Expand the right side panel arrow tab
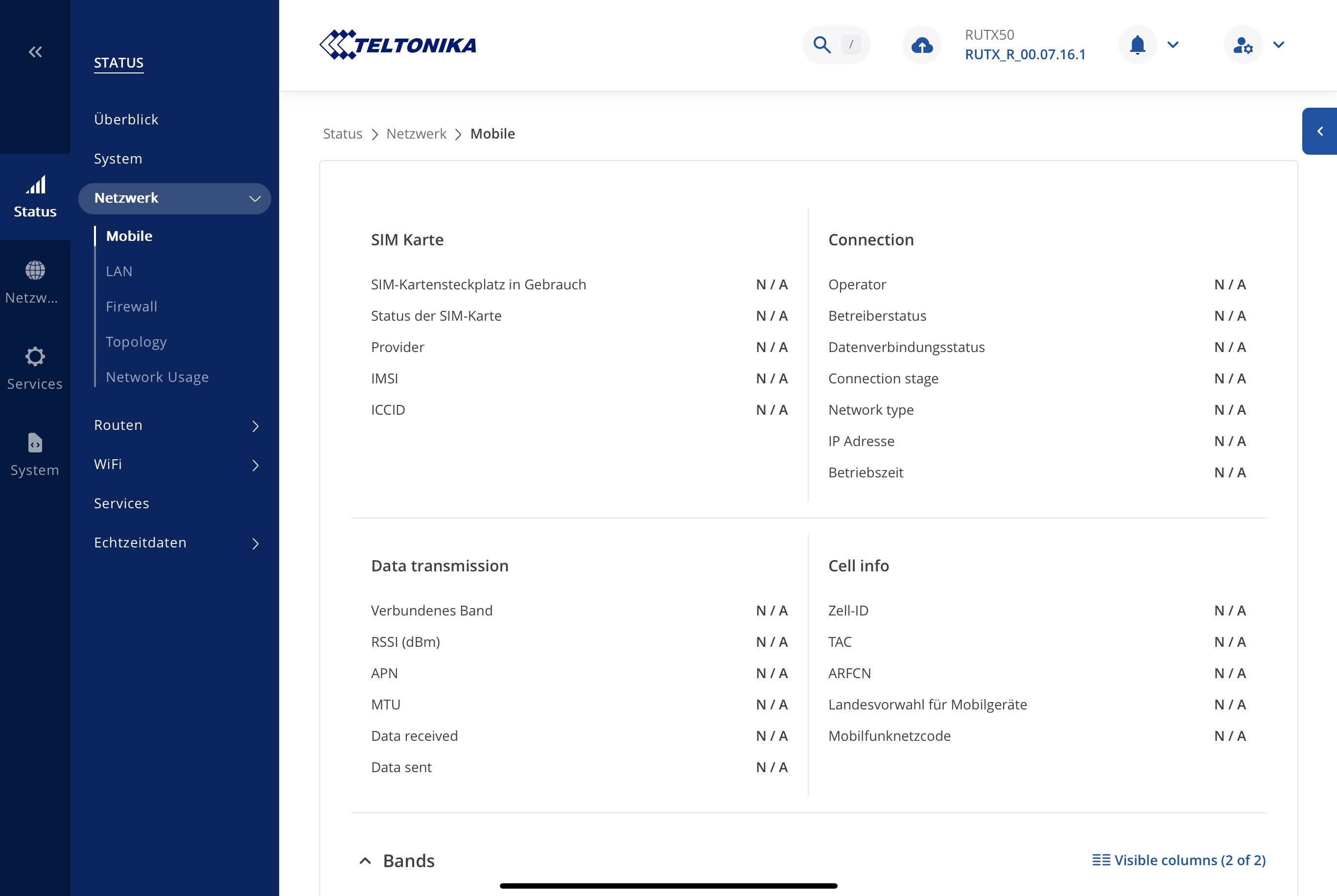 [x=1319, y=131]
